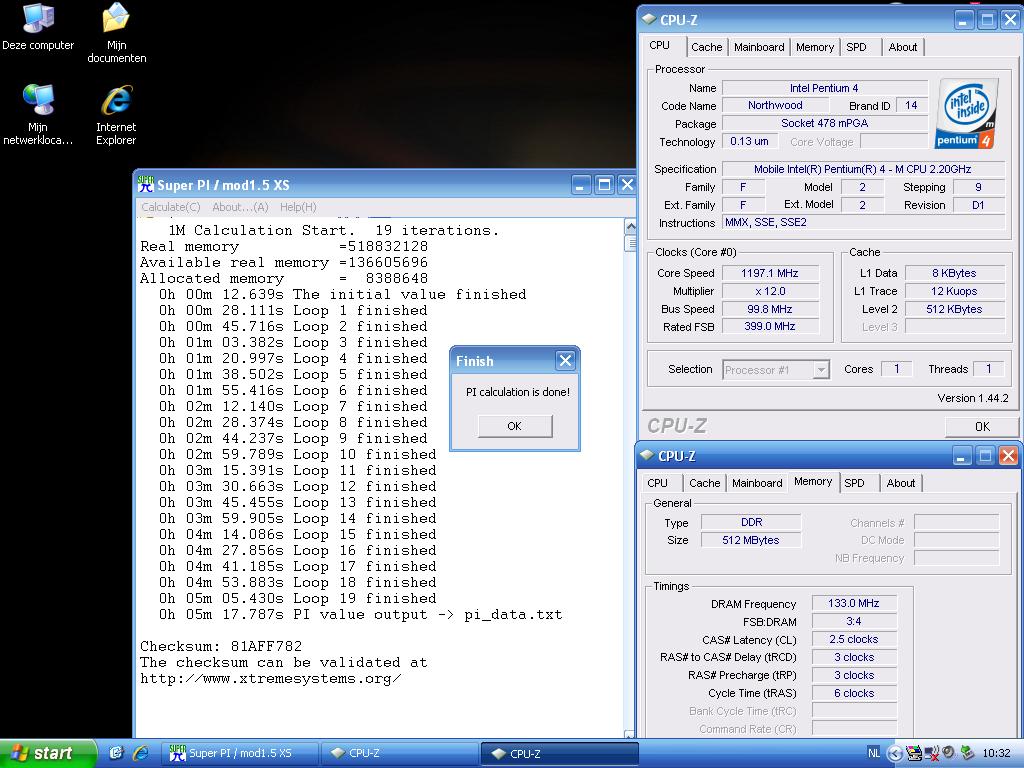
Task: Switch to Cache tab in upper CPU-Z
Action: [707, 47]
